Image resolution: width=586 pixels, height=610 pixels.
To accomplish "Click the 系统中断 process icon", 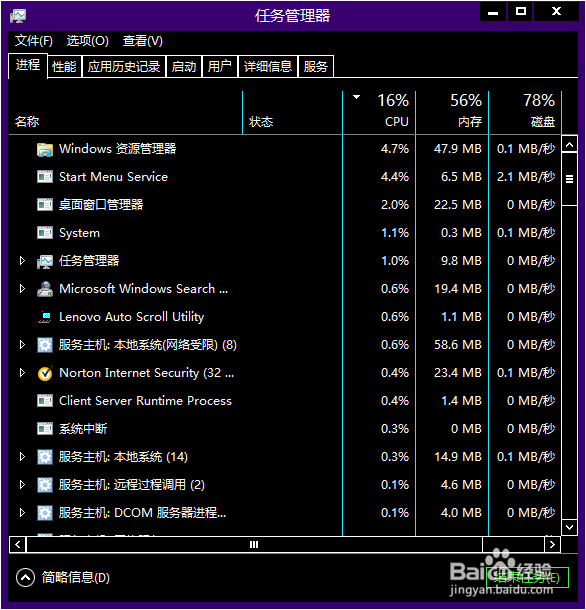I will coord(45,429).
